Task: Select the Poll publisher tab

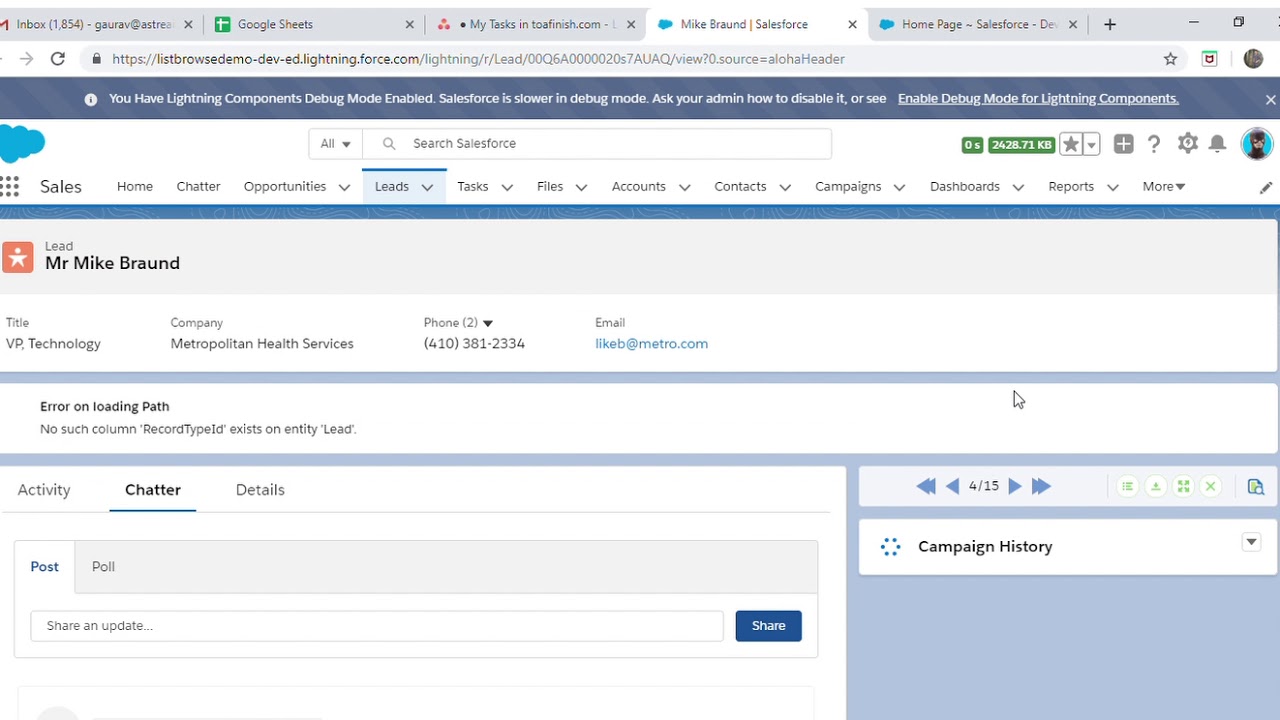Action: (103, 566)
